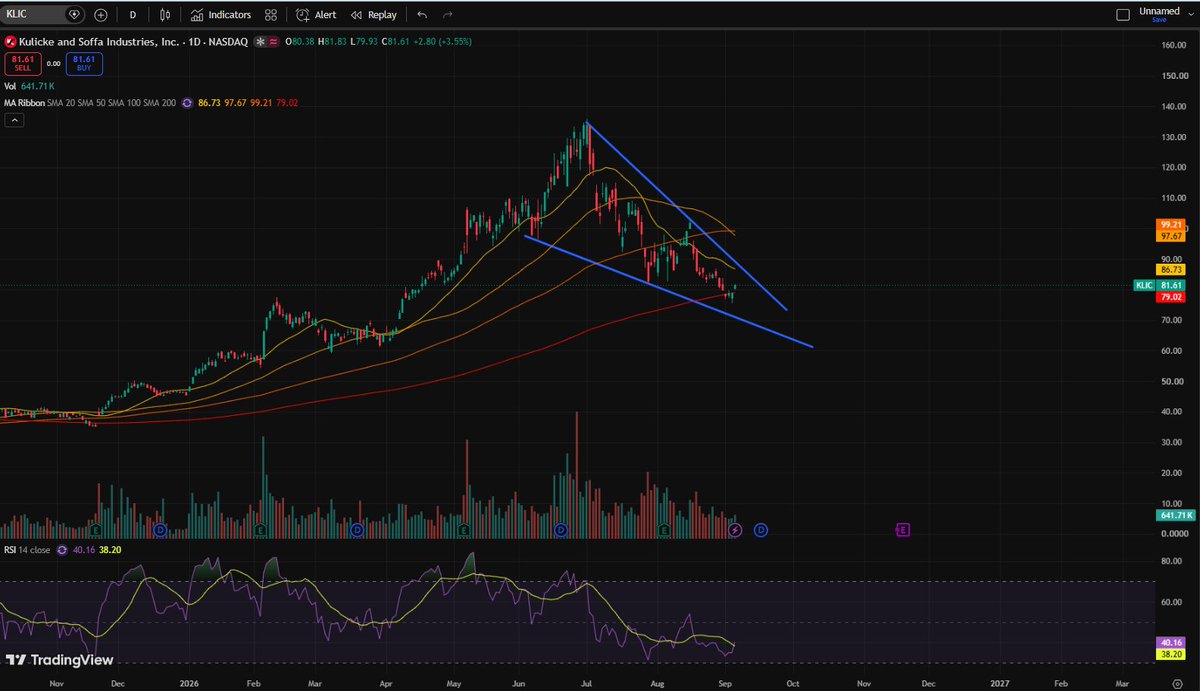The width and height of the screenshot is (1200, 691).
Task: Open indicator templates grid icon
Action: 271,15
